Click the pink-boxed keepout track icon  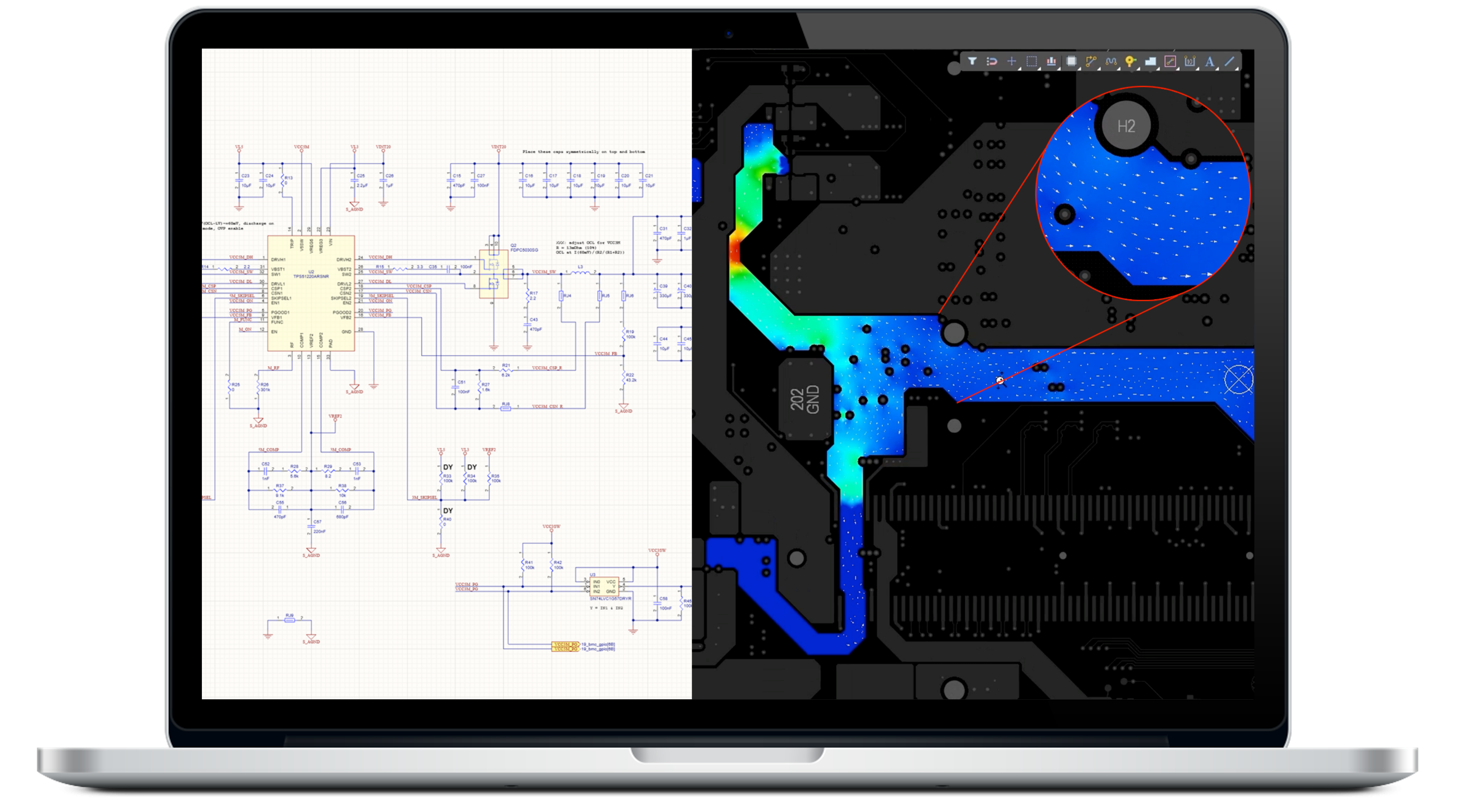coord(1170,61)
